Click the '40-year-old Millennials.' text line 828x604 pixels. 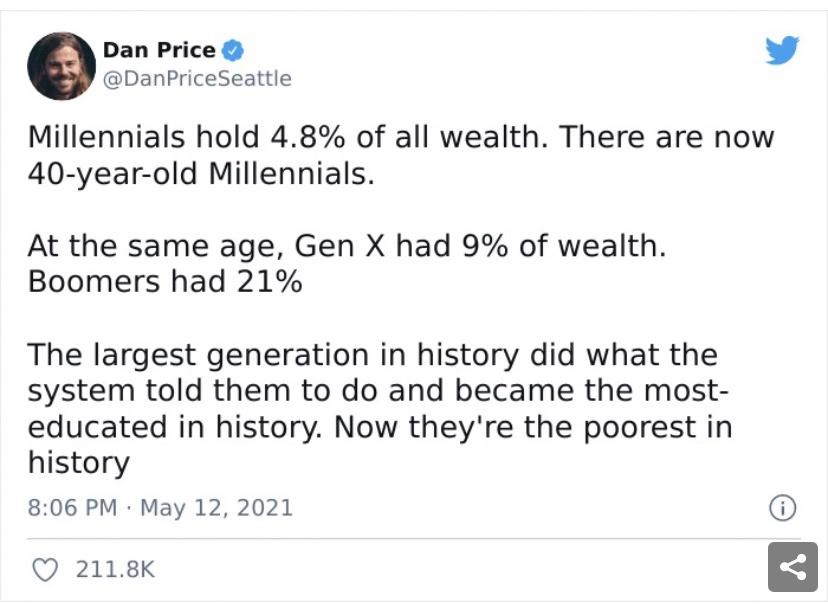(200, 173)
